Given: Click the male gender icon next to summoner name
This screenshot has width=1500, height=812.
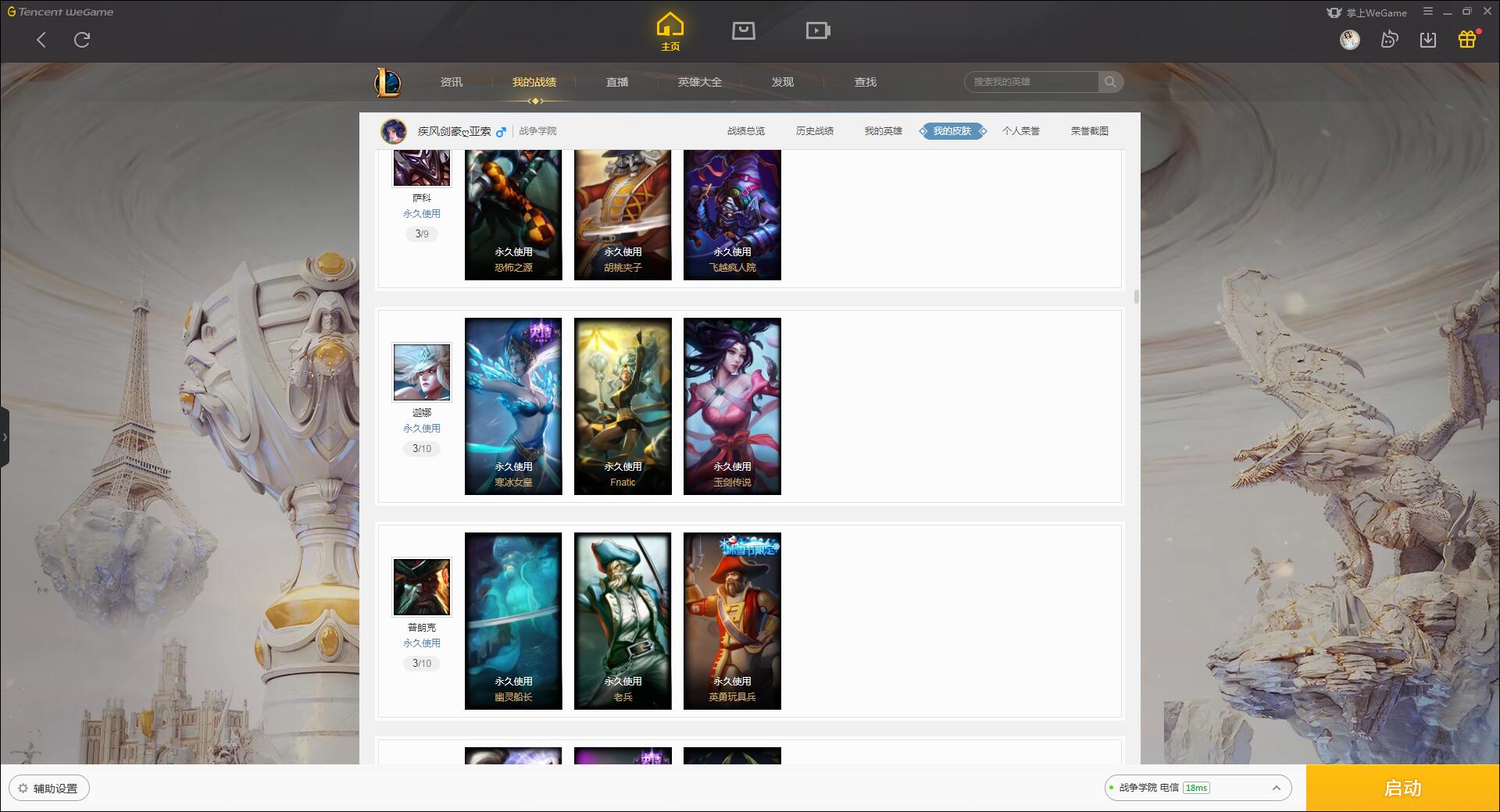Looking at the screenshot, I should pos(501,132).
